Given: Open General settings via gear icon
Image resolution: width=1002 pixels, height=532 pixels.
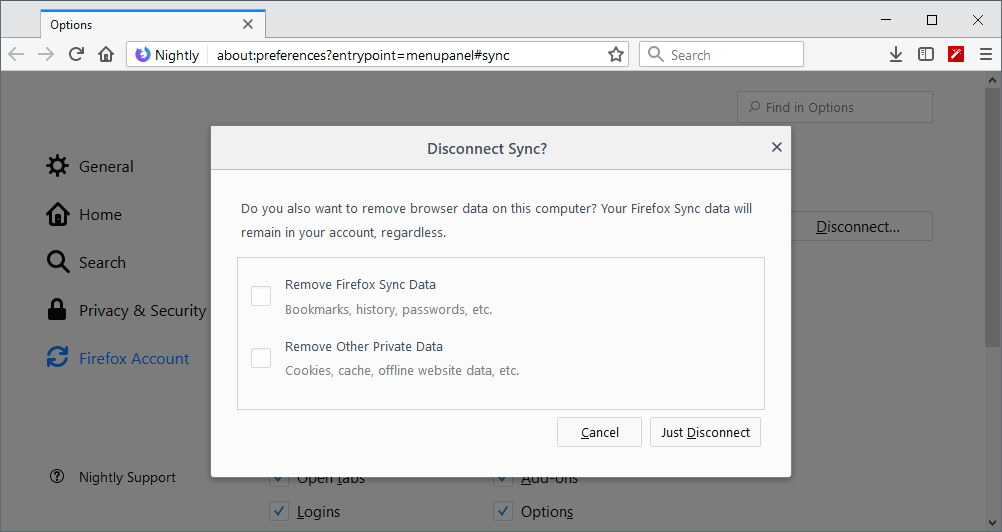Looking at the screenshot, I should coord(58,166).
